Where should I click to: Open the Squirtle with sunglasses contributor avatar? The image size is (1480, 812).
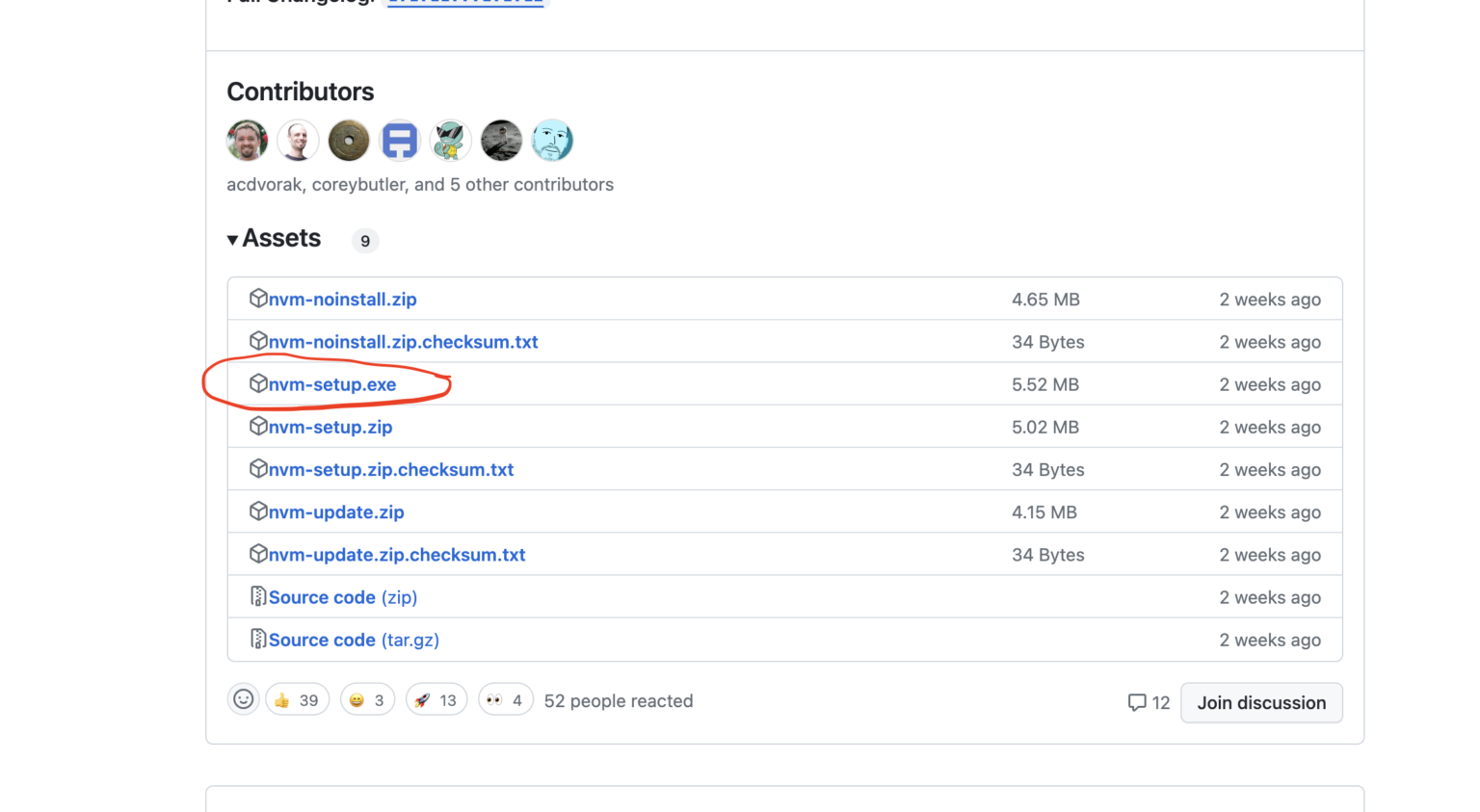coord(450,141)
